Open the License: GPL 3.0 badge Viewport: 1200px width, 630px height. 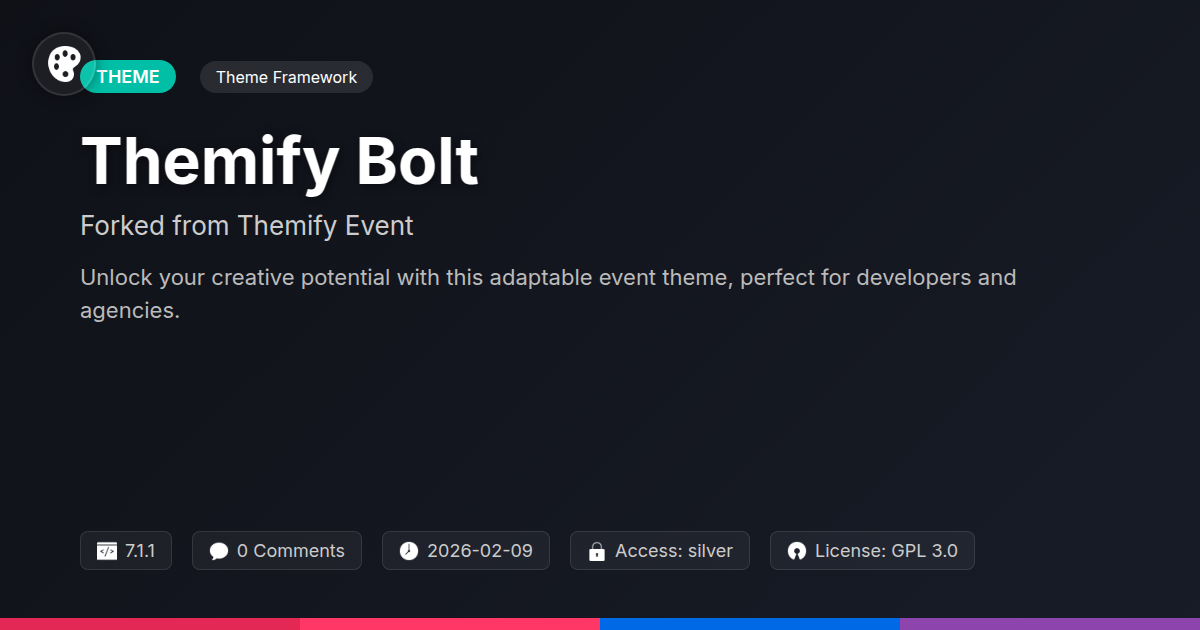(x=872, y=551)
